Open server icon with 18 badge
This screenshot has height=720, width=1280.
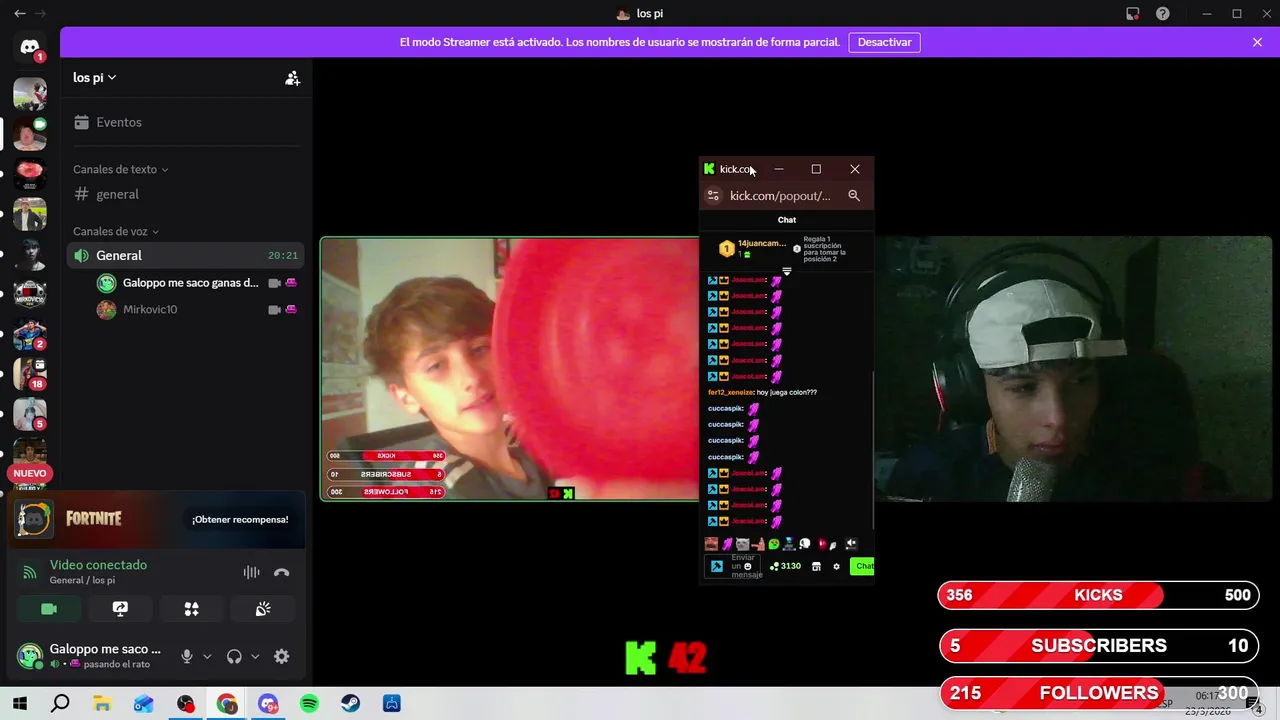30,374
